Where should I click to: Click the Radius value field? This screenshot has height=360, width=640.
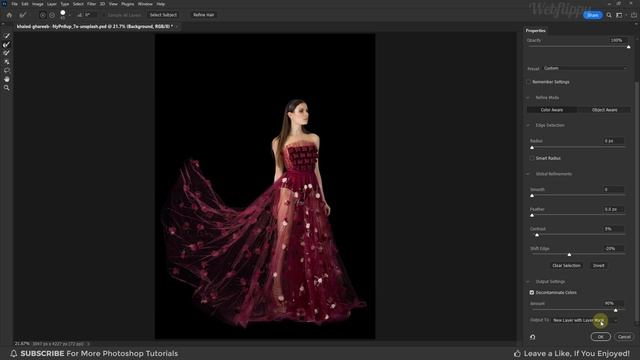(613, 141)
